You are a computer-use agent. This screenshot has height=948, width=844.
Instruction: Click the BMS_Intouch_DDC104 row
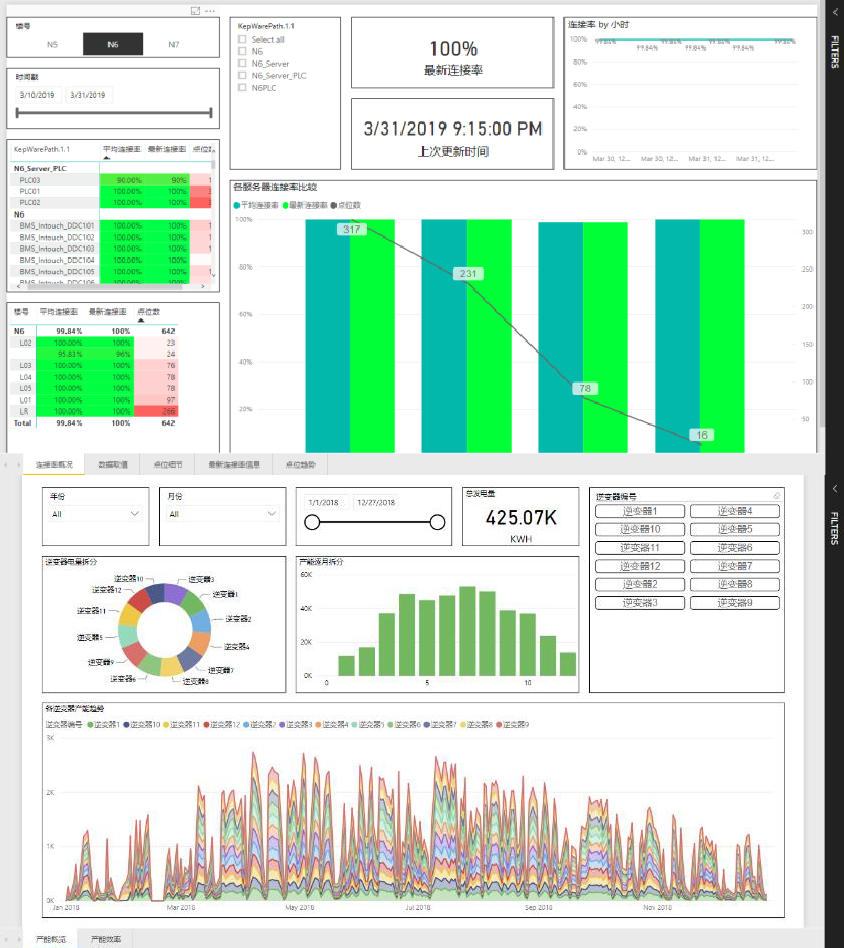(x=112, y=261)
